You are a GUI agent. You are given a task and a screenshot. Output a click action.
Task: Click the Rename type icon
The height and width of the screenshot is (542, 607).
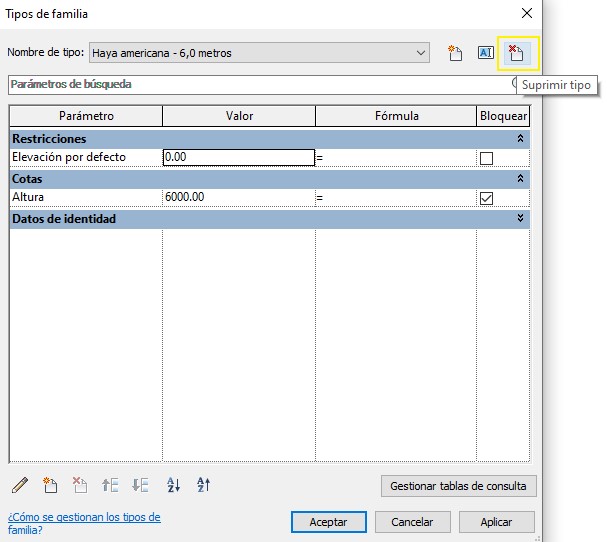[486, 53]
